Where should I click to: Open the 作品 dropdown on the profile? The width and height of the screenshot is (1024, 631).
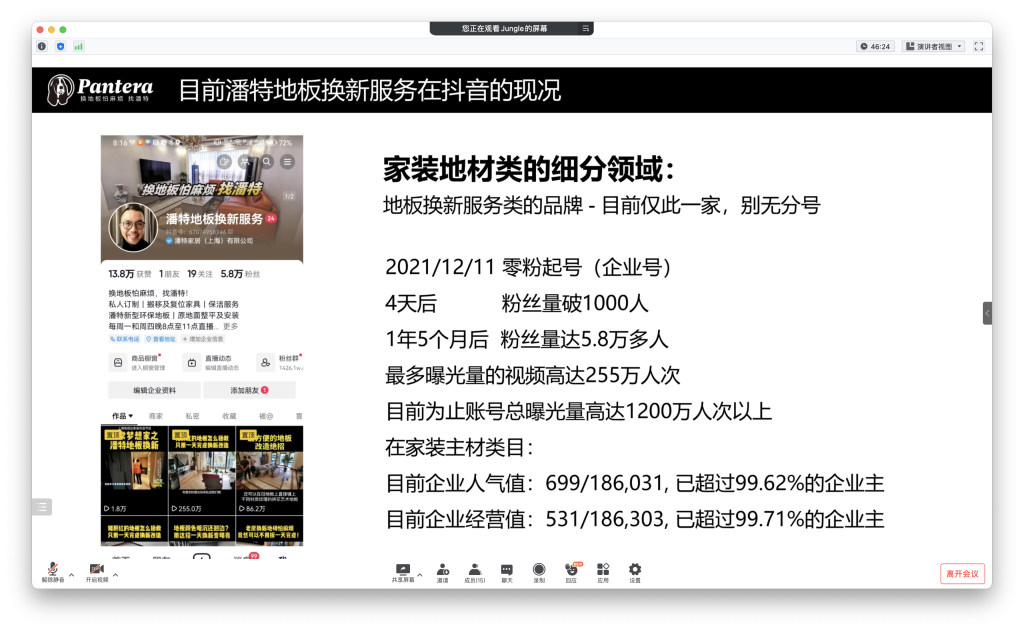click(x=122, y=416)
